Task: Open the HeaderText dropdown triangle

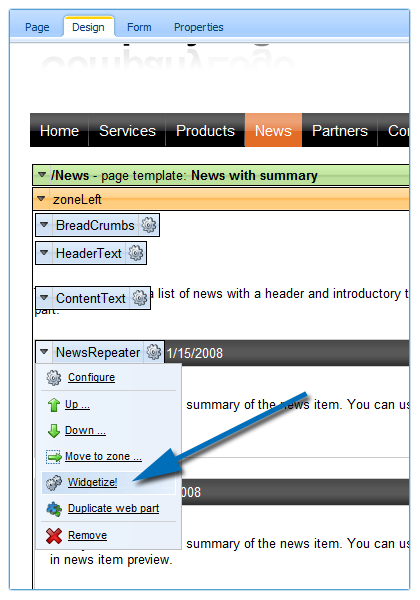Action: click(44, 253)
